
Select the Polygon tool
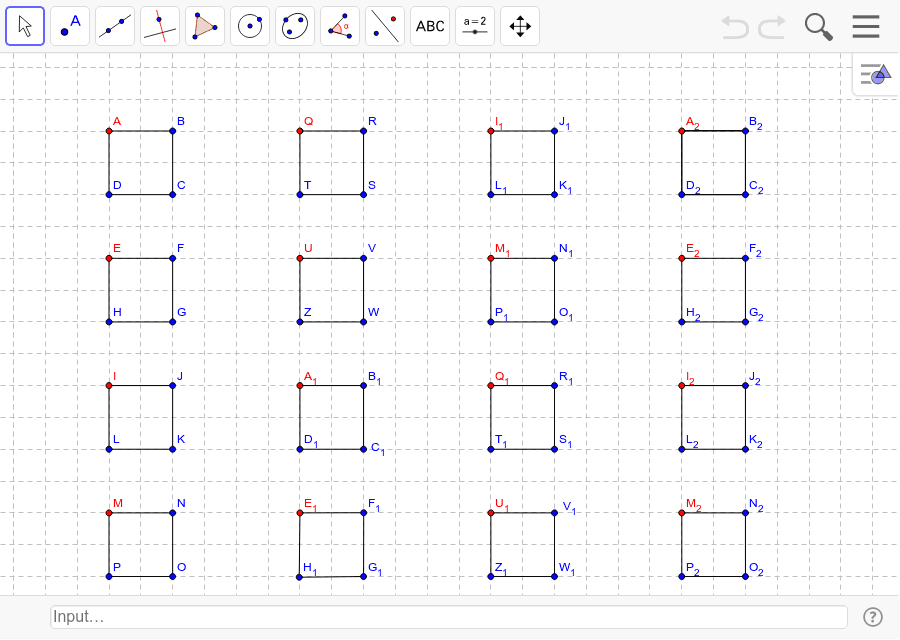[204, 25]
